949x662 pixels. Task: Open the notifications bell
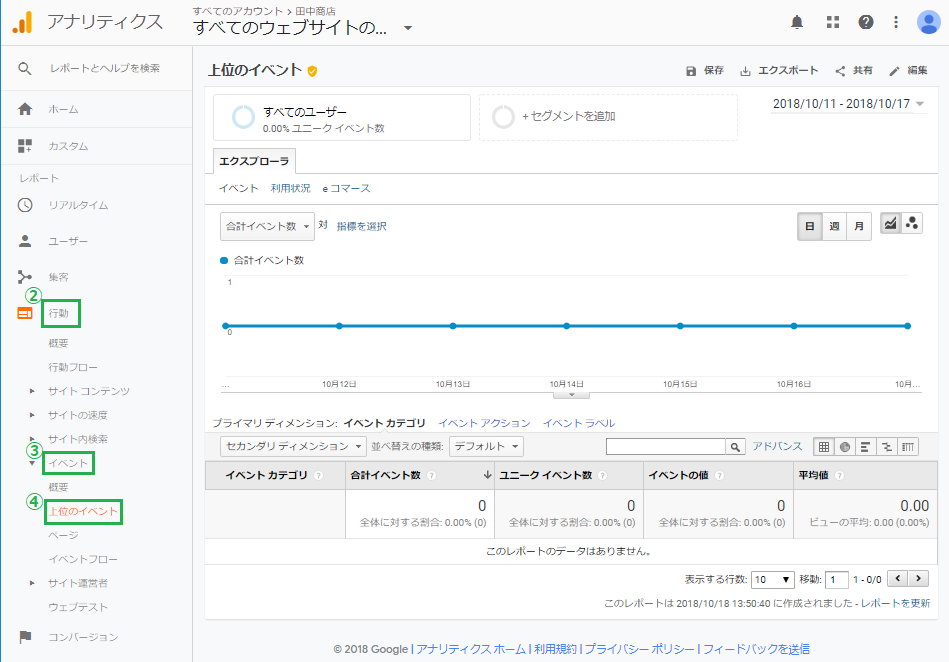coord(797,22)
